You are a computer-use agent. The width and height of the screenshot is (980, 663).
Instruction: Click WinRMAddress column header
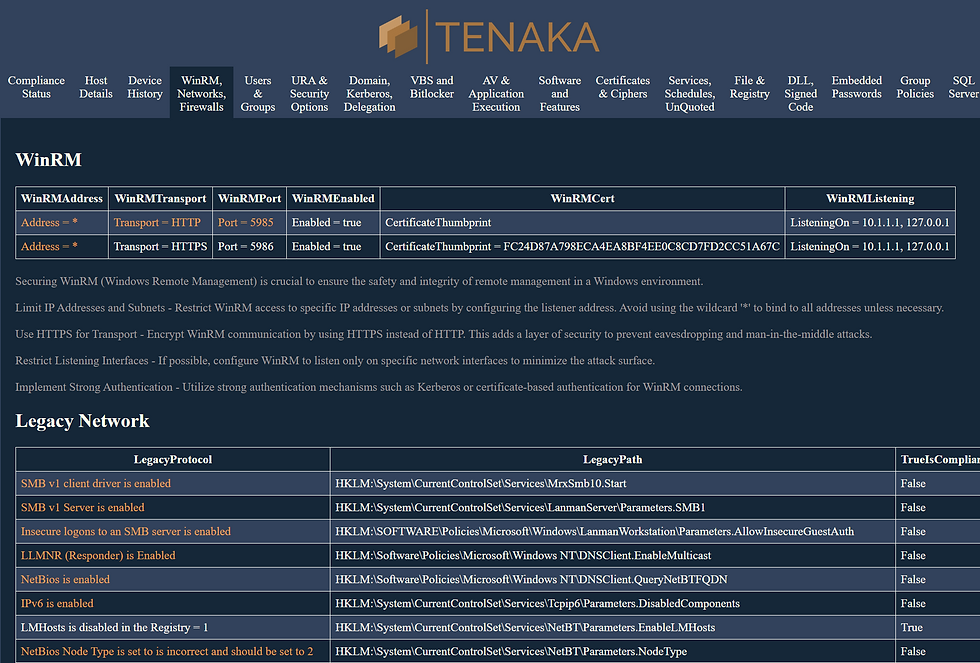[x=62, y=198]
